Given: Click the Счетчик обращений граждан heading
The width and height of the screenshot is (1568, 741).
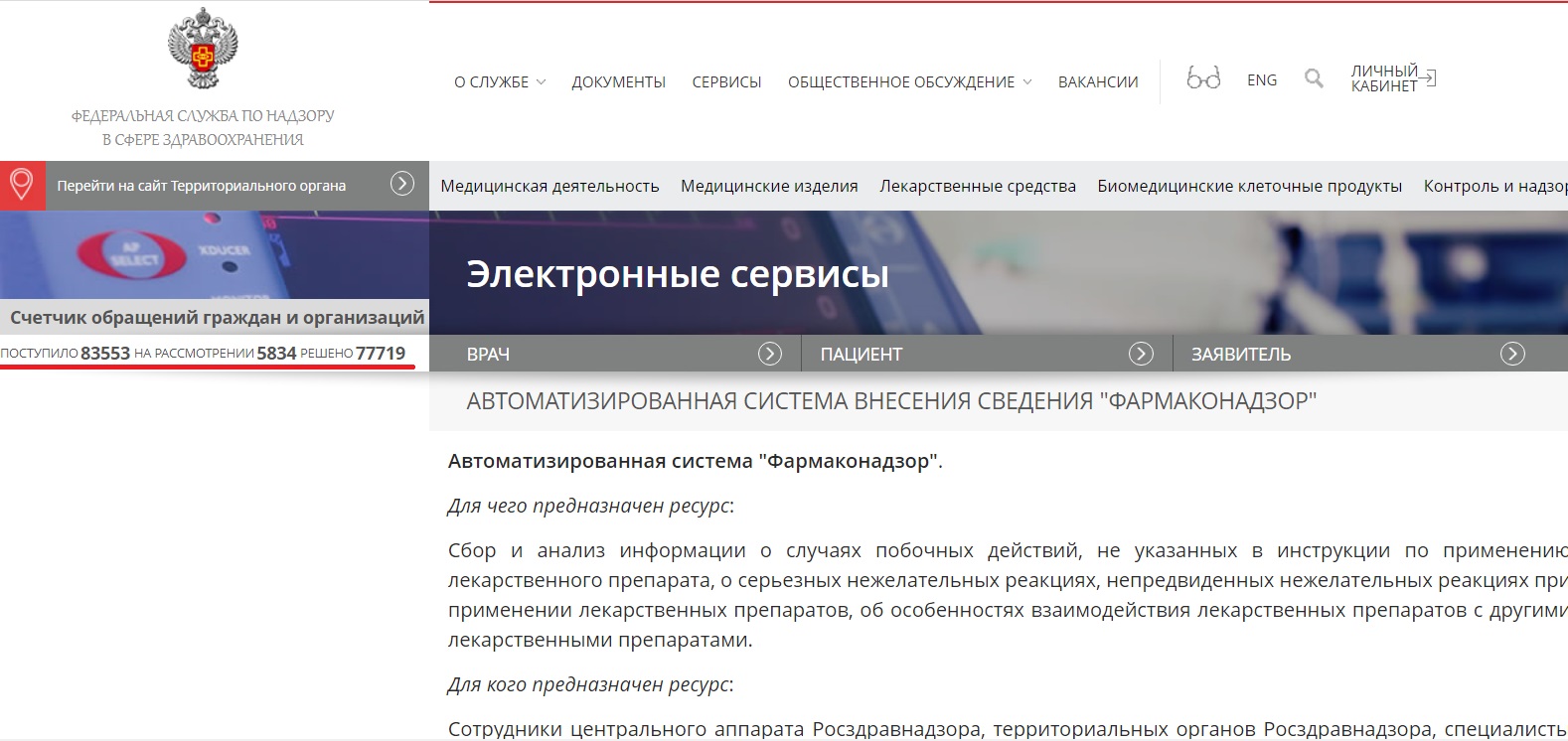Looking at the screenshot, I should tap(217, 318).
